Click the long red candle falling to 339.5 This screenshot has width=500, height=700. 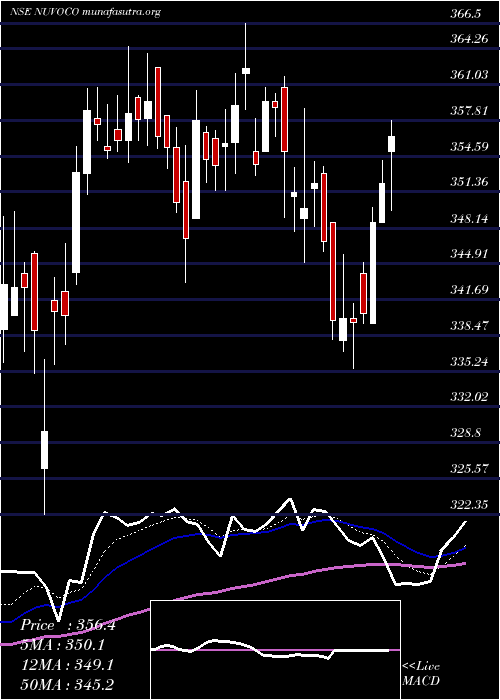point(333,271)
